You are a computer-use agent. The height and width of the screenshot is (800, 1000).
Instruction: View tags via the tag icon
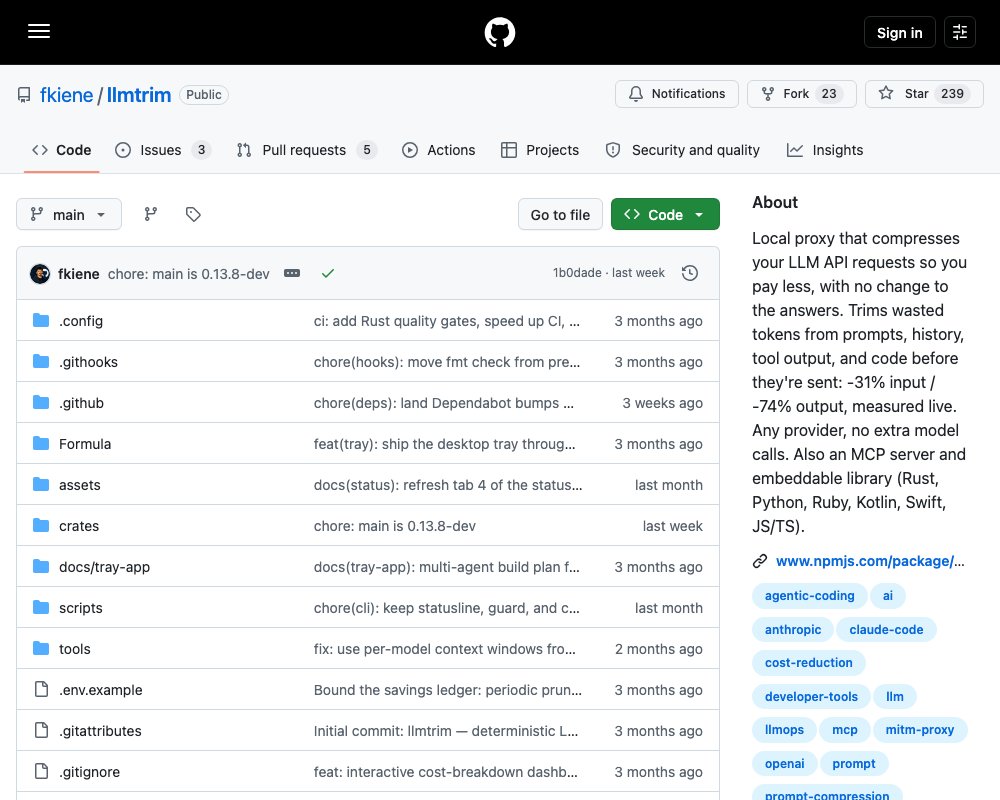click(x=193, y=214)
